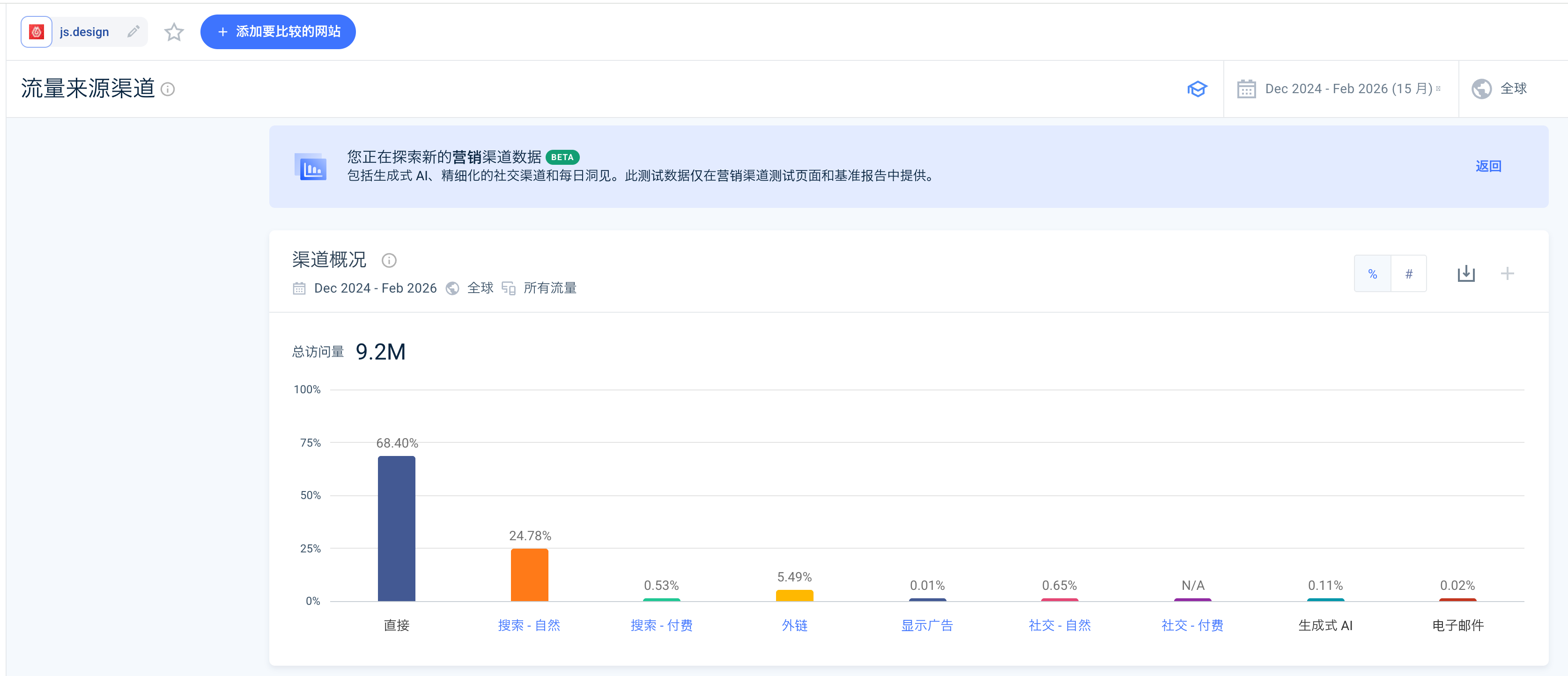Open the 外链 channel link
1568x676 pixels.
[794, 625]
